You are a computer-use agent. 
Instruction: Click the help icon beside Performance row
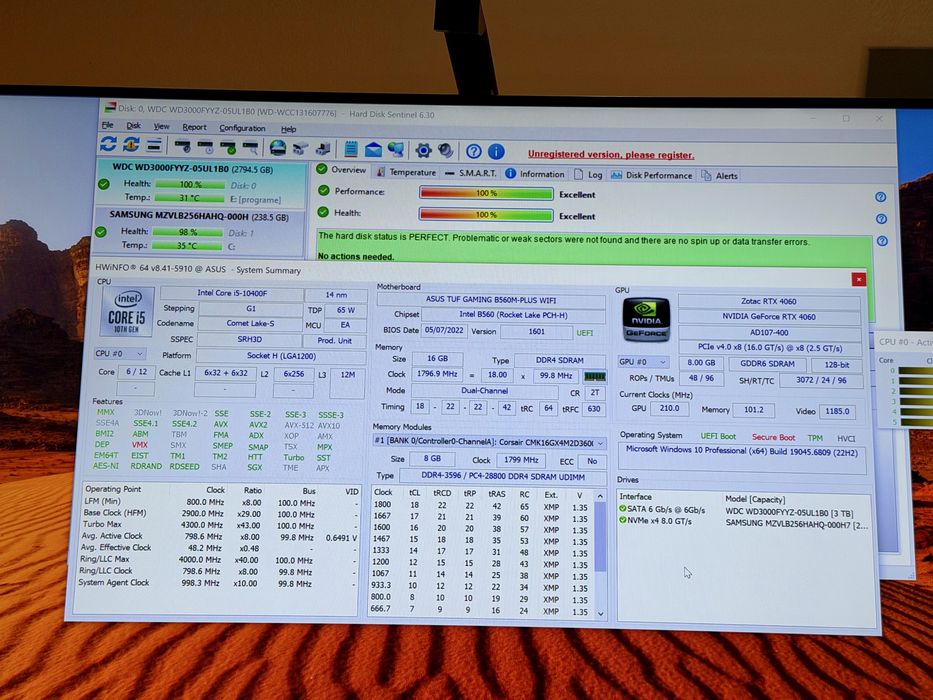[x=881, y=197]
